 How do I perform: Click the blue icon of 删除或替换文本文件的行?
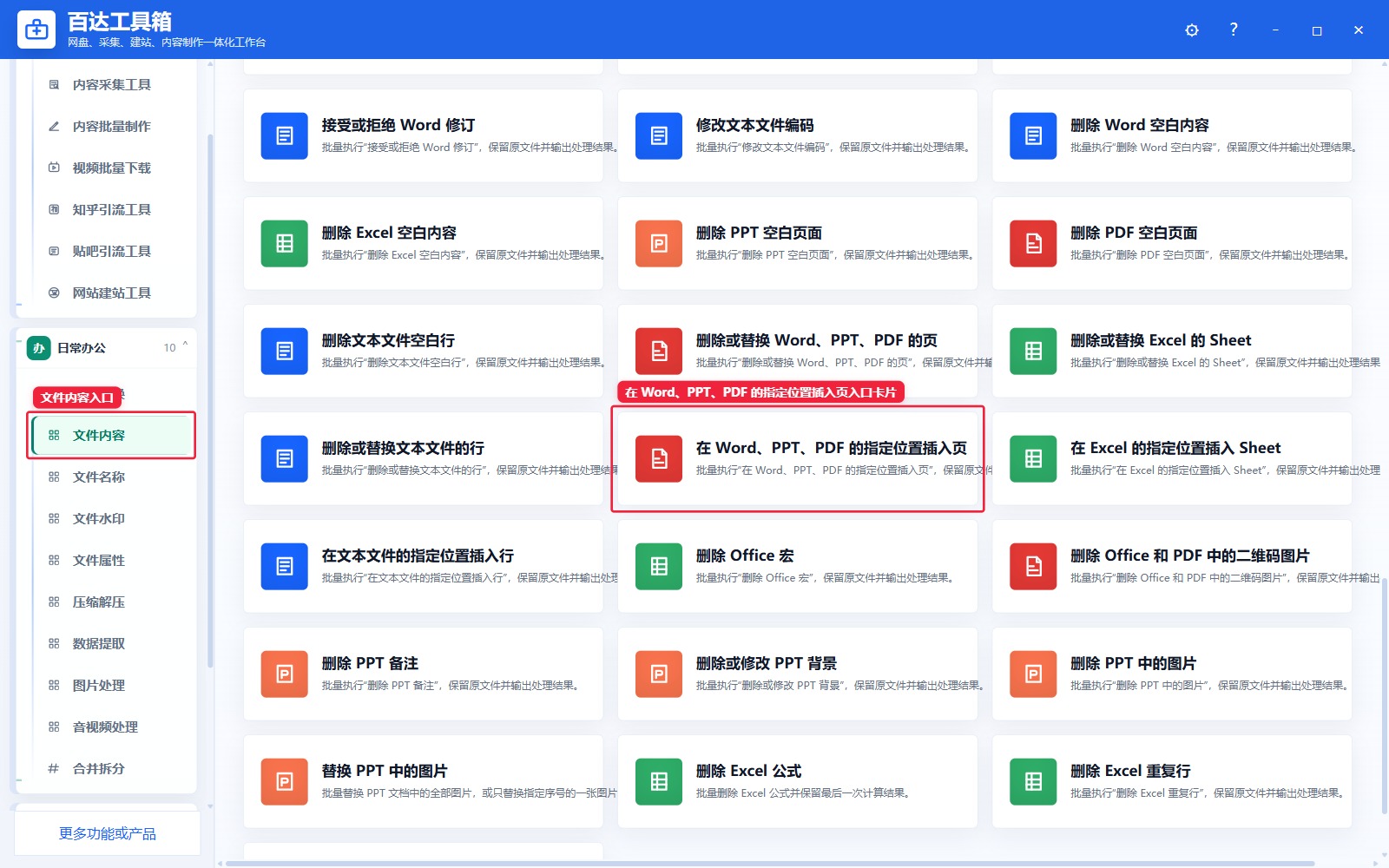(x=285, y=458)
